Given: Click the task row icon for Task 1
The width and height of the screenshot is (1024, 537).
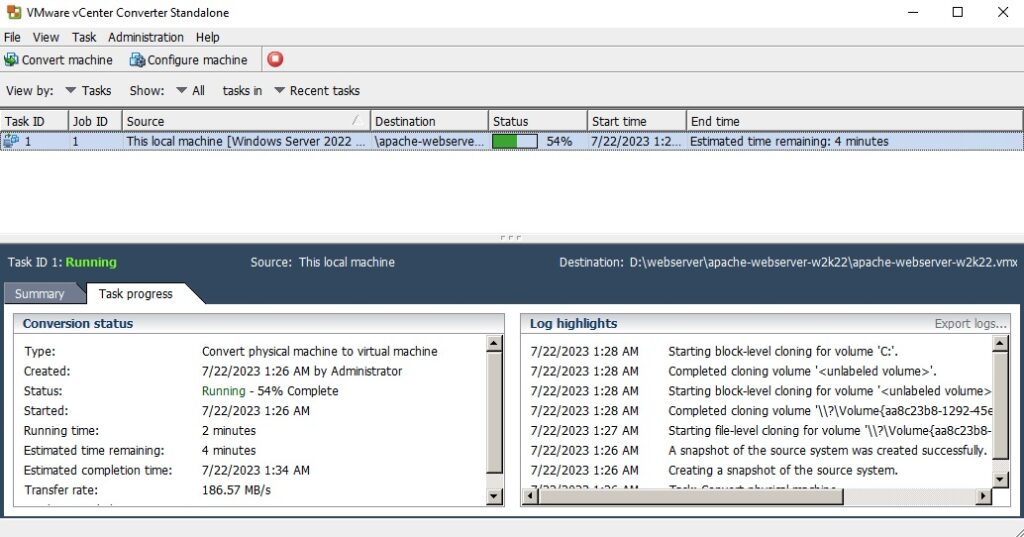Looking at the screenshot, I should tap(11, 141).
